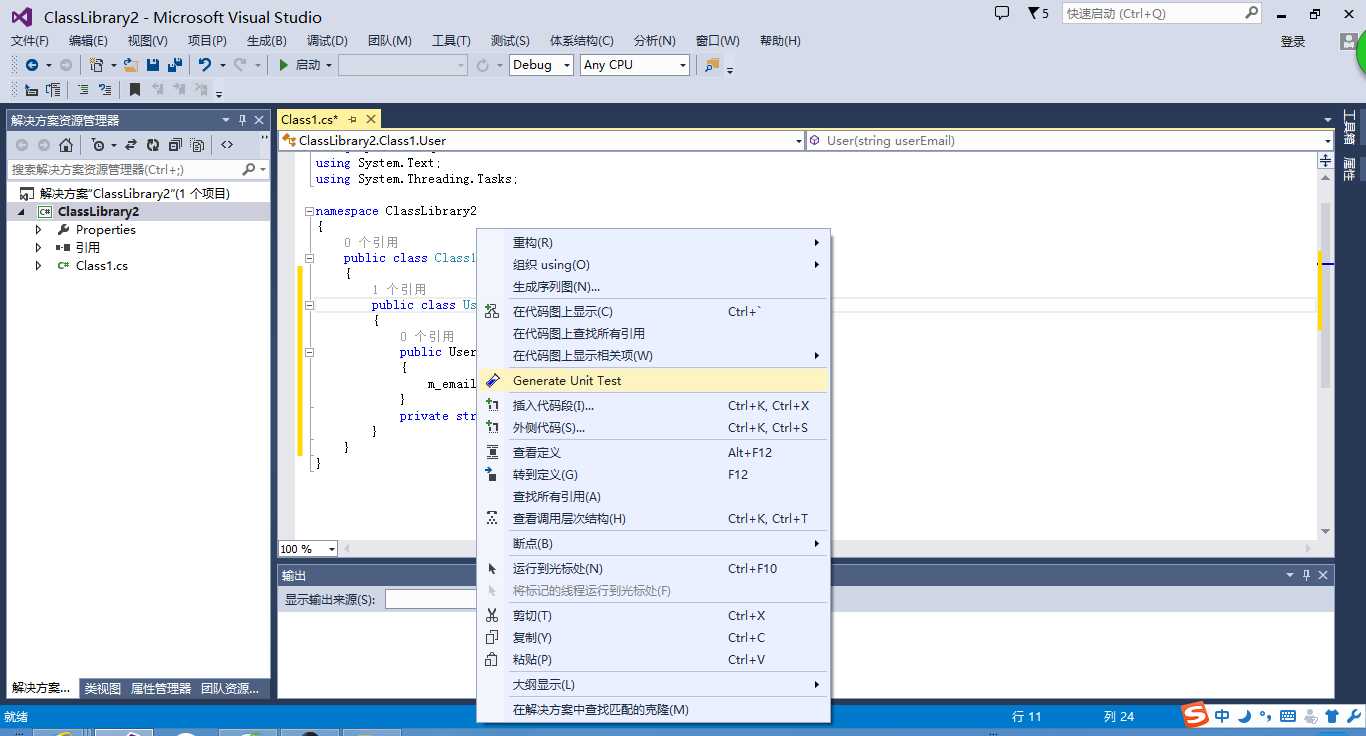Expand the Properties node
Image resolution: width=1366 pixels, height=736 pixels.
click(x=39, y=230)
